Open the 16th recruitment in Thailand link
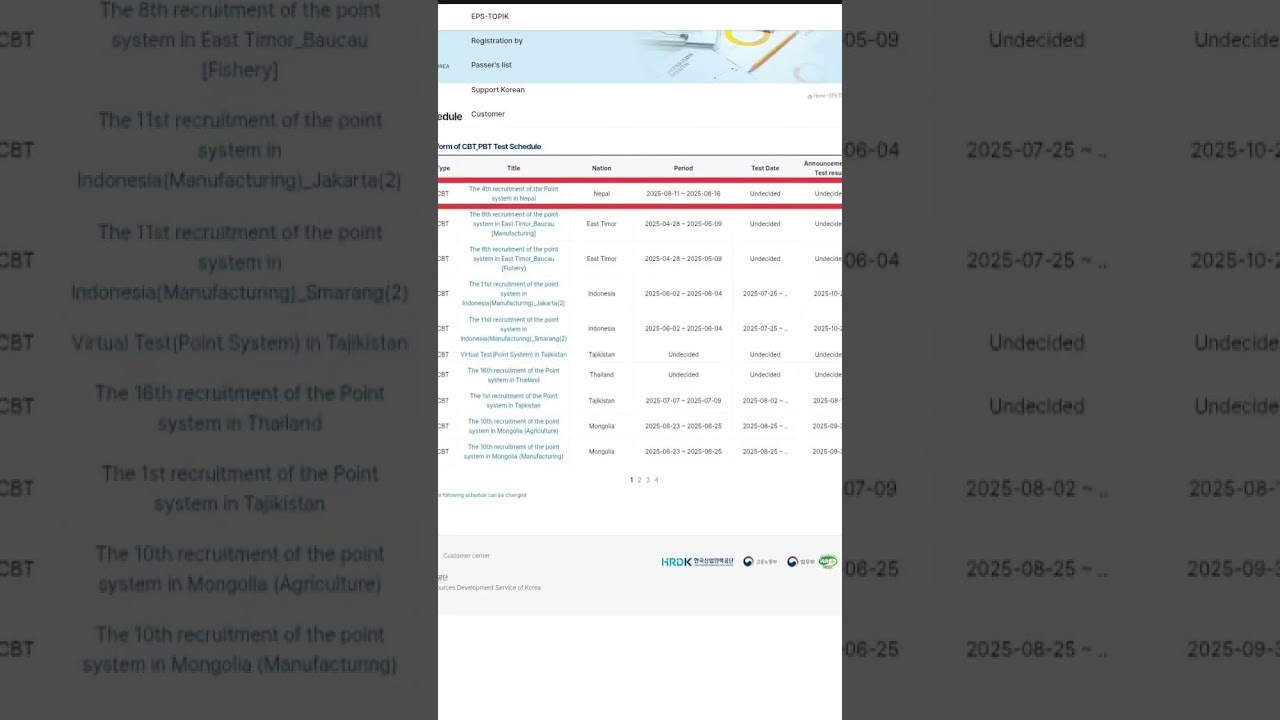 514,375
